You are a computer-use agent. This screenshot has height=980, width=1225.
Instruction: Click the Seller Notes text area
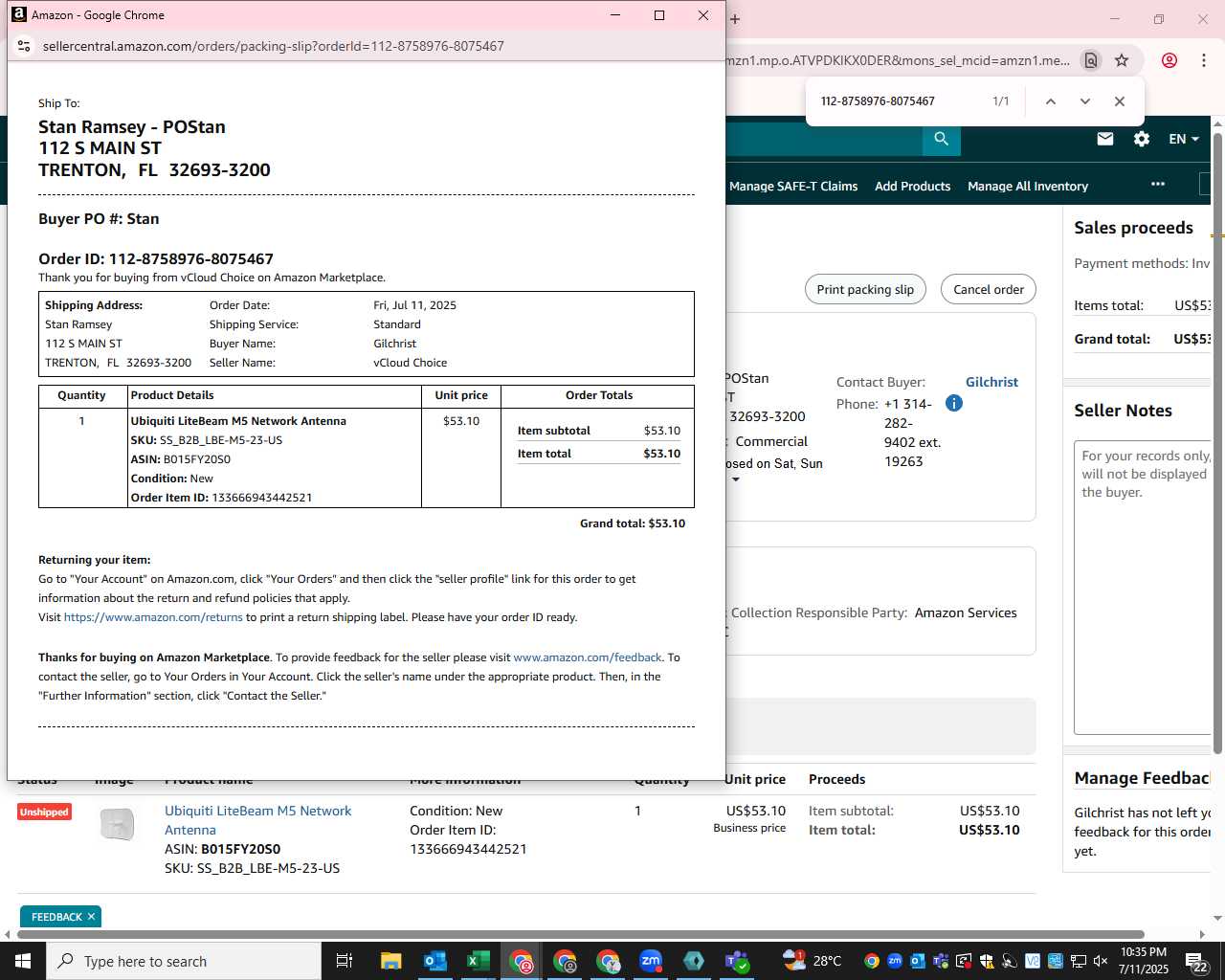(1143, 588)
